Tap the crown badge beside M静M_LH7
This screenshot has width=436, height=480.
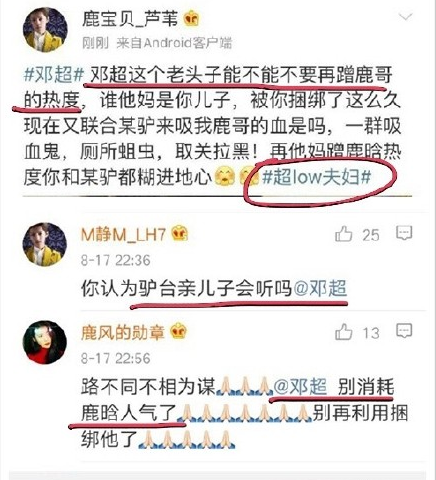179,234
